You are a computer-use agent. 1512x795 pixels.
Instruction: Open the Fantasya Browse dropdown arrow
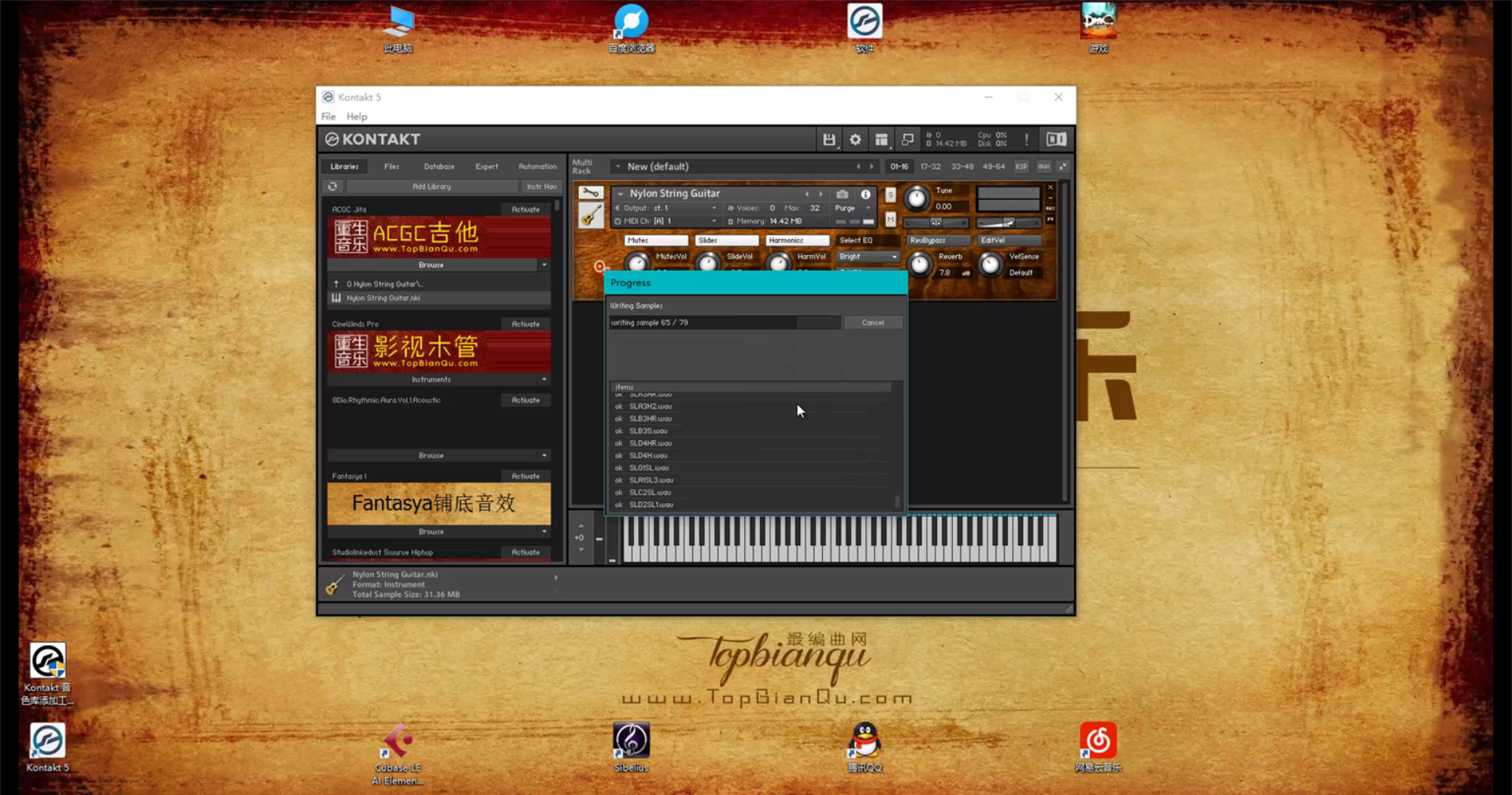click(544, 532)
